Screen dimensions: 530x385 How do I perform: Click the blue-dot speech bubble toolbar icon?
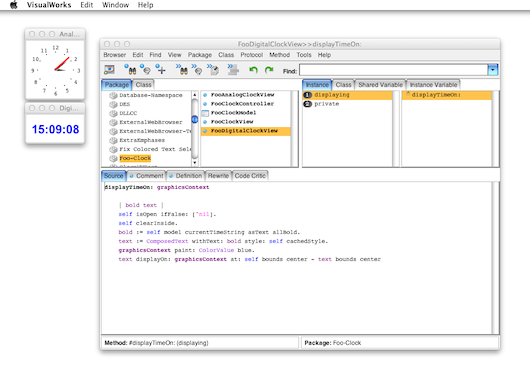146,70
